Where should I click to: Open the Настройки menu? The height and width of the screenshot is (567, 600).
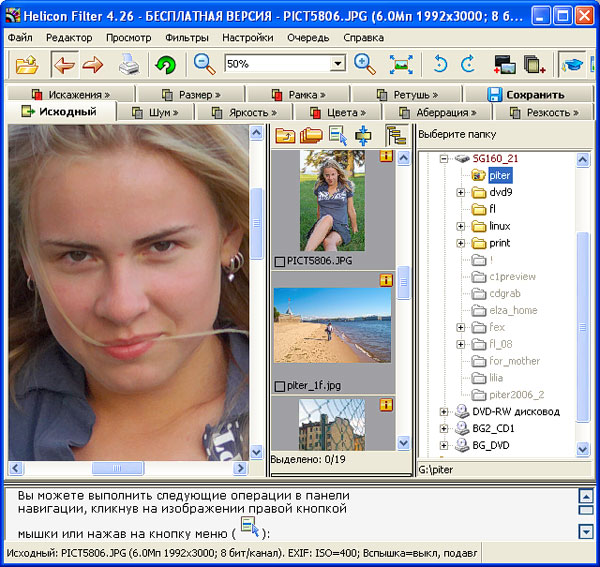248,37
